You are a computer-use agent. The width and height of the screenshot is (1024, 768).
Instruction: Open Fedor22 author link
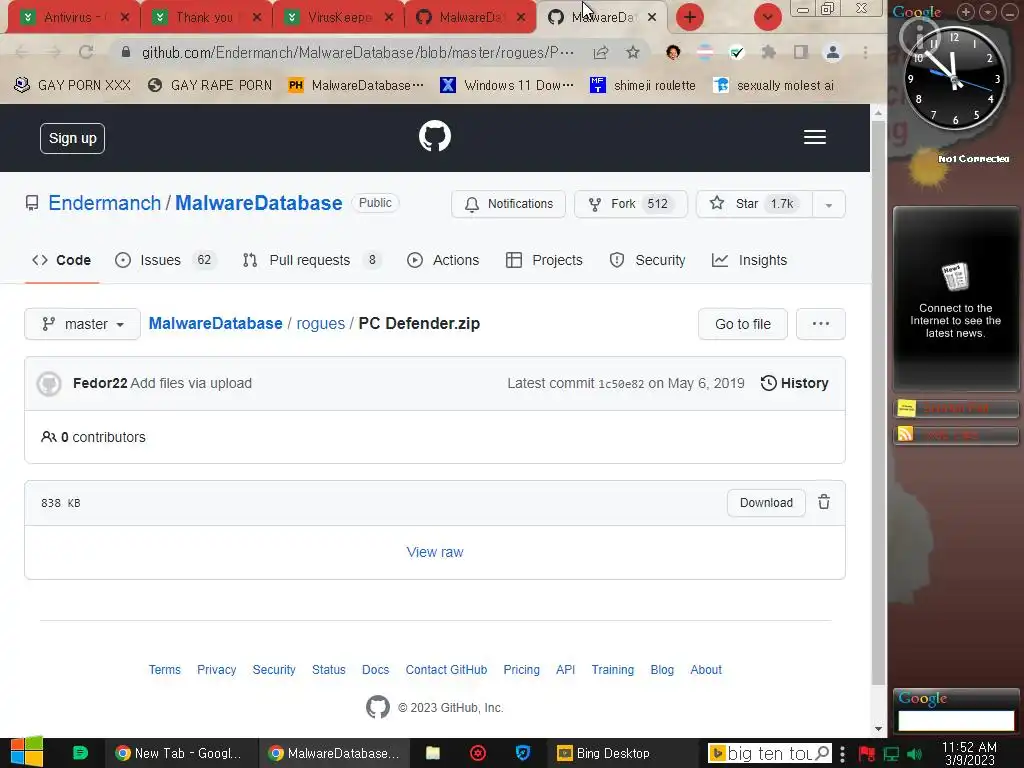[100, 383]
